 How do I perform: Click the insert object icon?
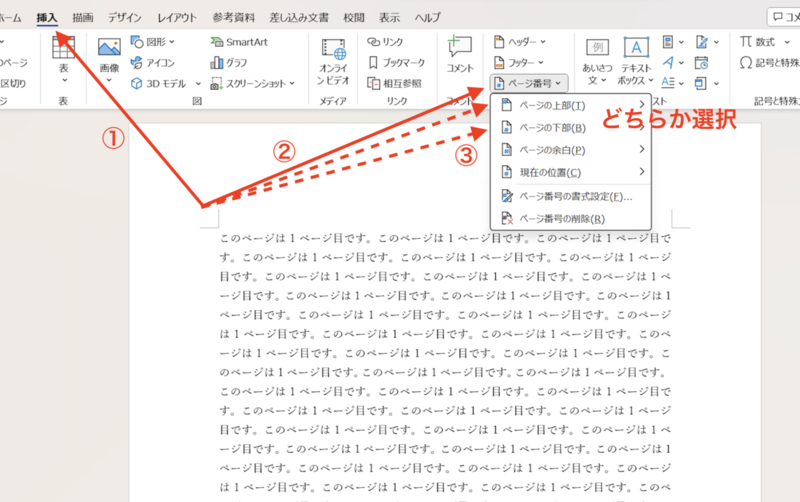pos(701,83)
